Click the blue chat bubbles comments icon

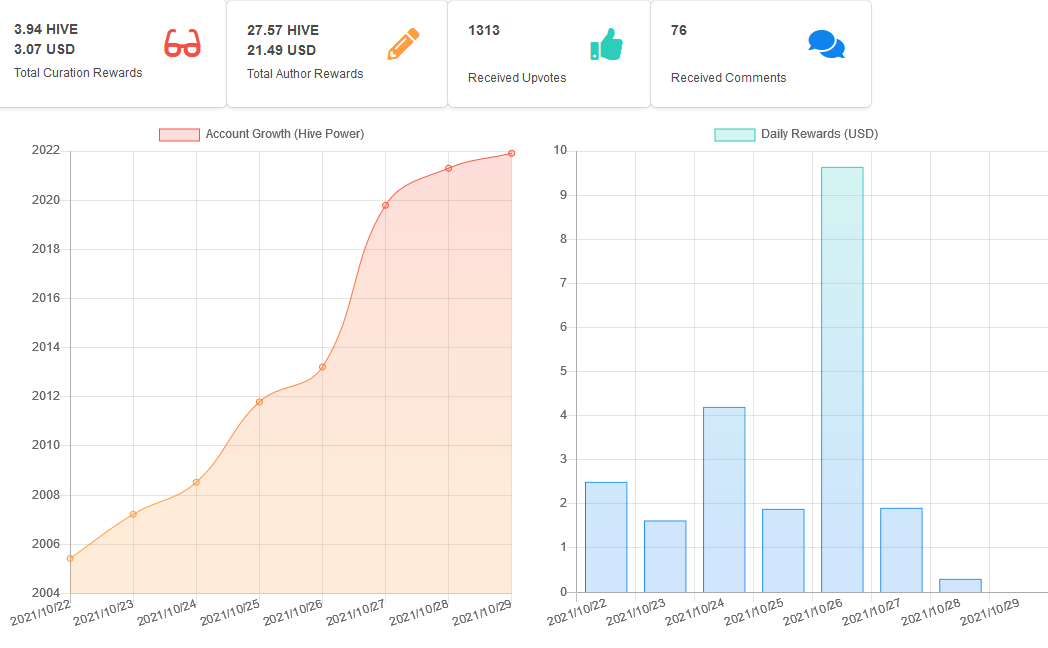[826, 45]
